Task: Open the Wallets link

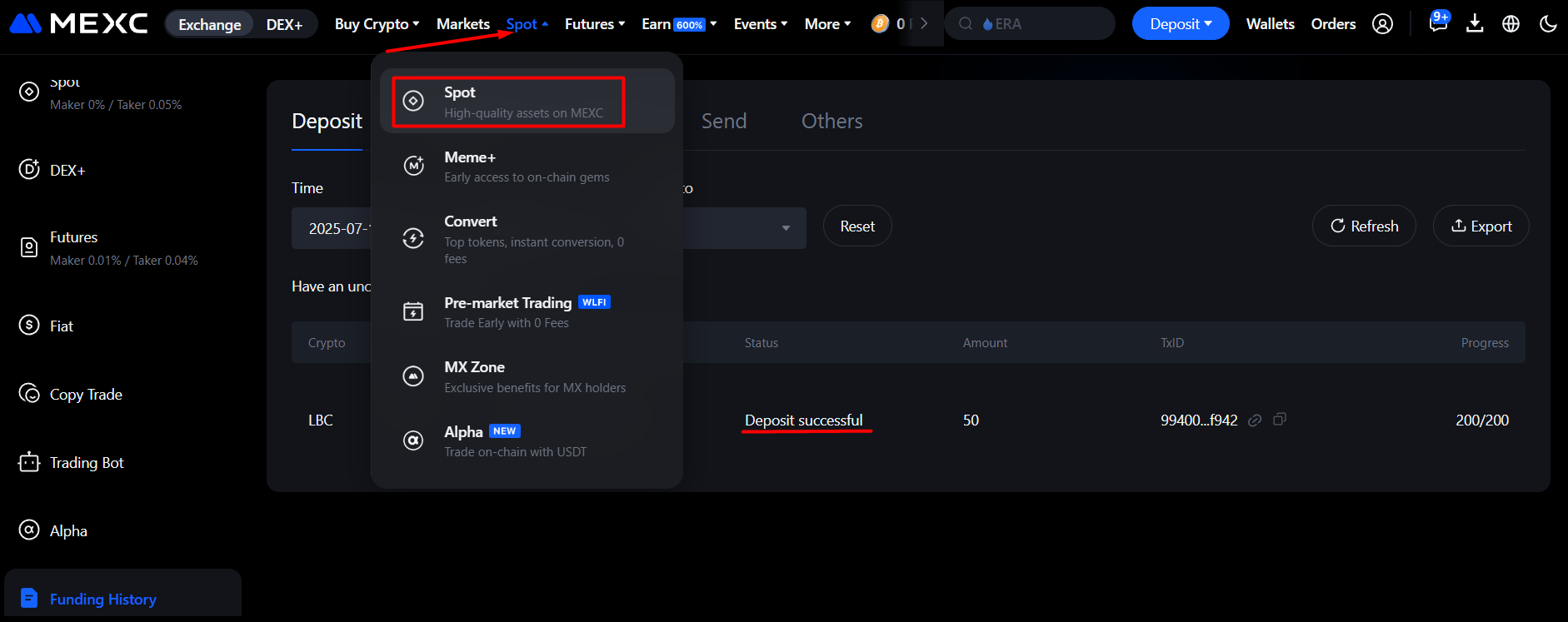Action: 1271,24
